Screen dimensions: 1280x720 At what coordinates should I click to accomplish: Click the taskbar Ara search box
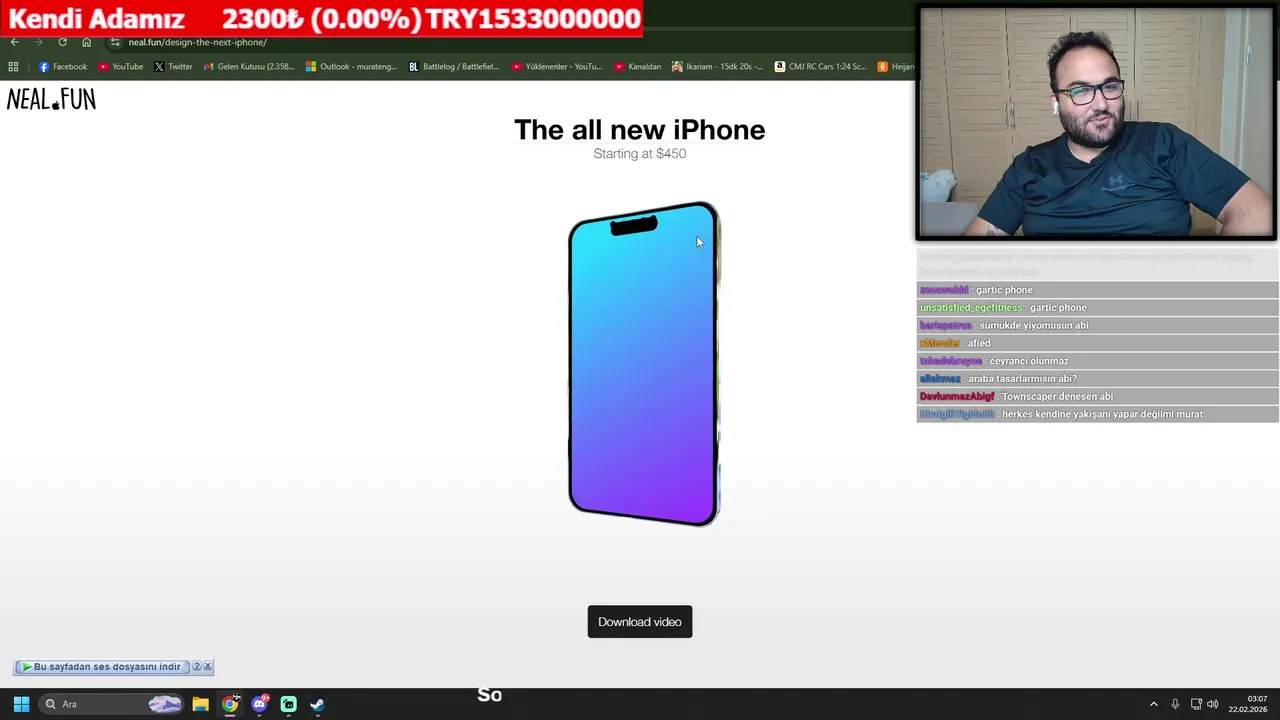(112, 704)
